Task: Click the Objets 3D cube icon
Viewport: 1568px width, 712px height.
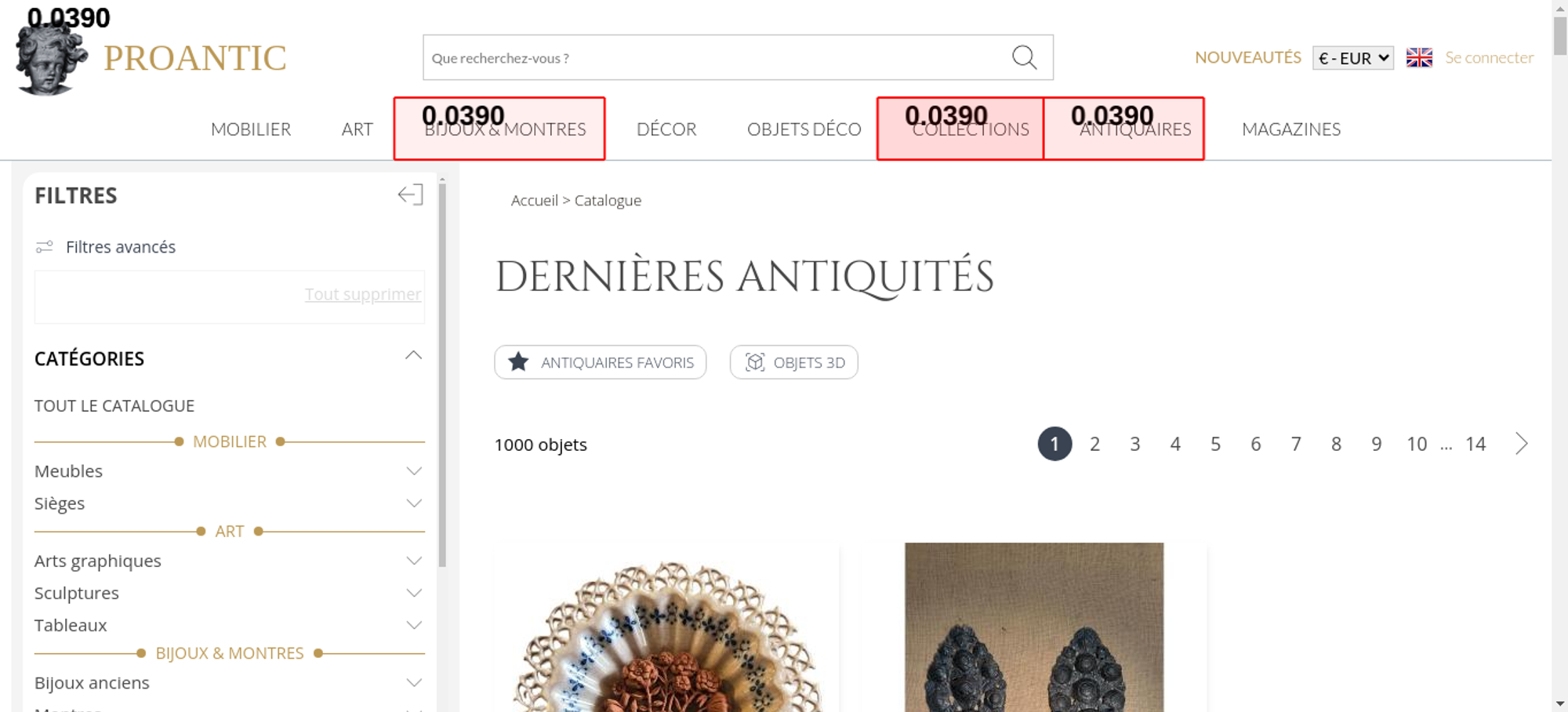Action: 754,362
